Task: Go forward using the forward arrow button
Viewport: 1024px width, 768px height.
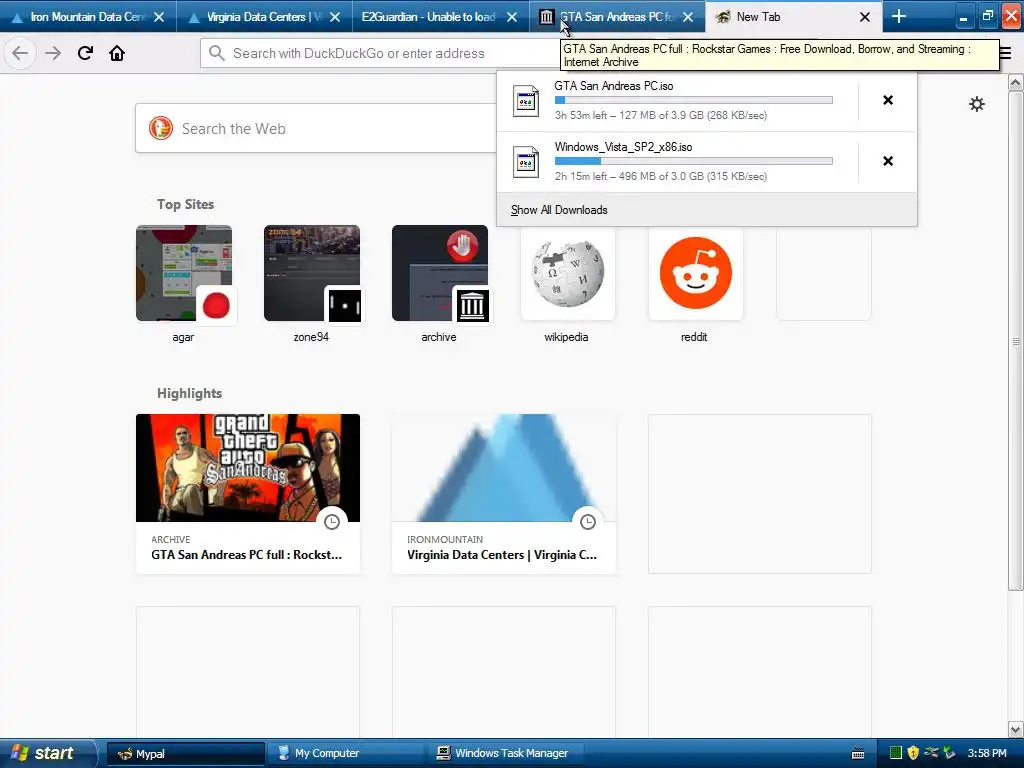Action: point(53,53)
